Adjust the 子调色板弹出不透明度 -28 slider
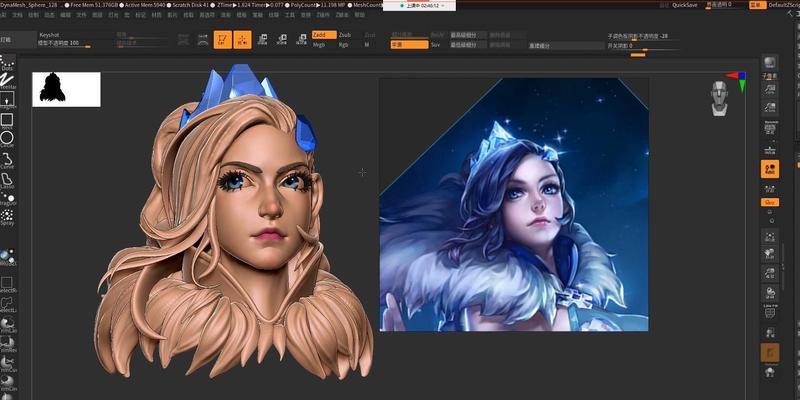This screenshot has height=400, width=800. [x=643, y=37]
